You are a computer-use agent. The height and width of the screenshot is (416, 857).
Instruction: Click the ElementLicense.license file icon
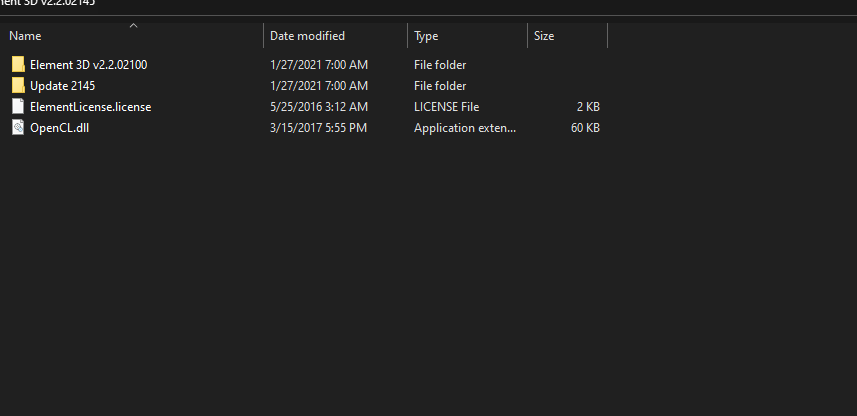pos(18,107)
